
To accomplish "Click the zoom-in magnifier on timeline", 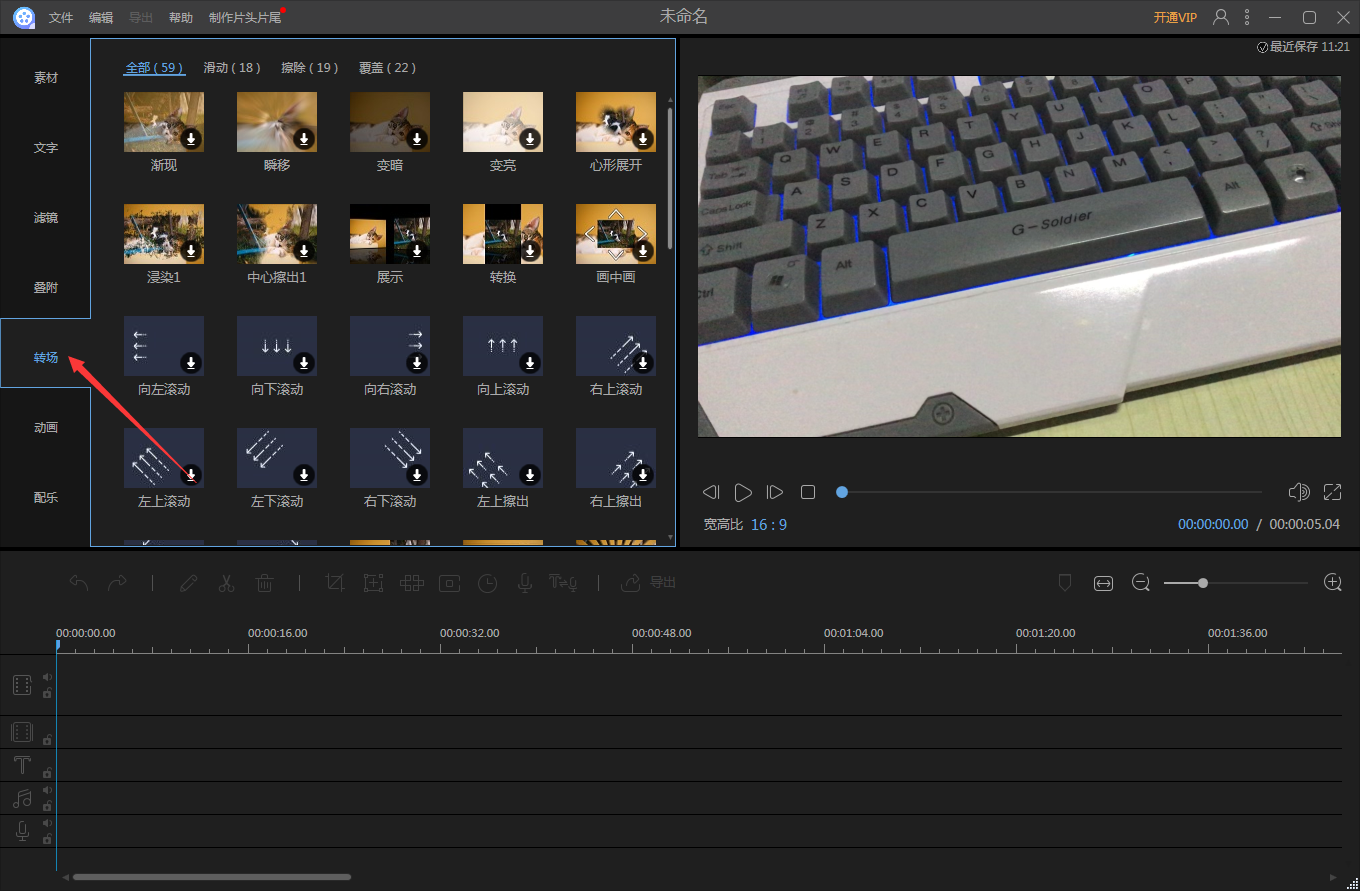I will (1332, 583).
